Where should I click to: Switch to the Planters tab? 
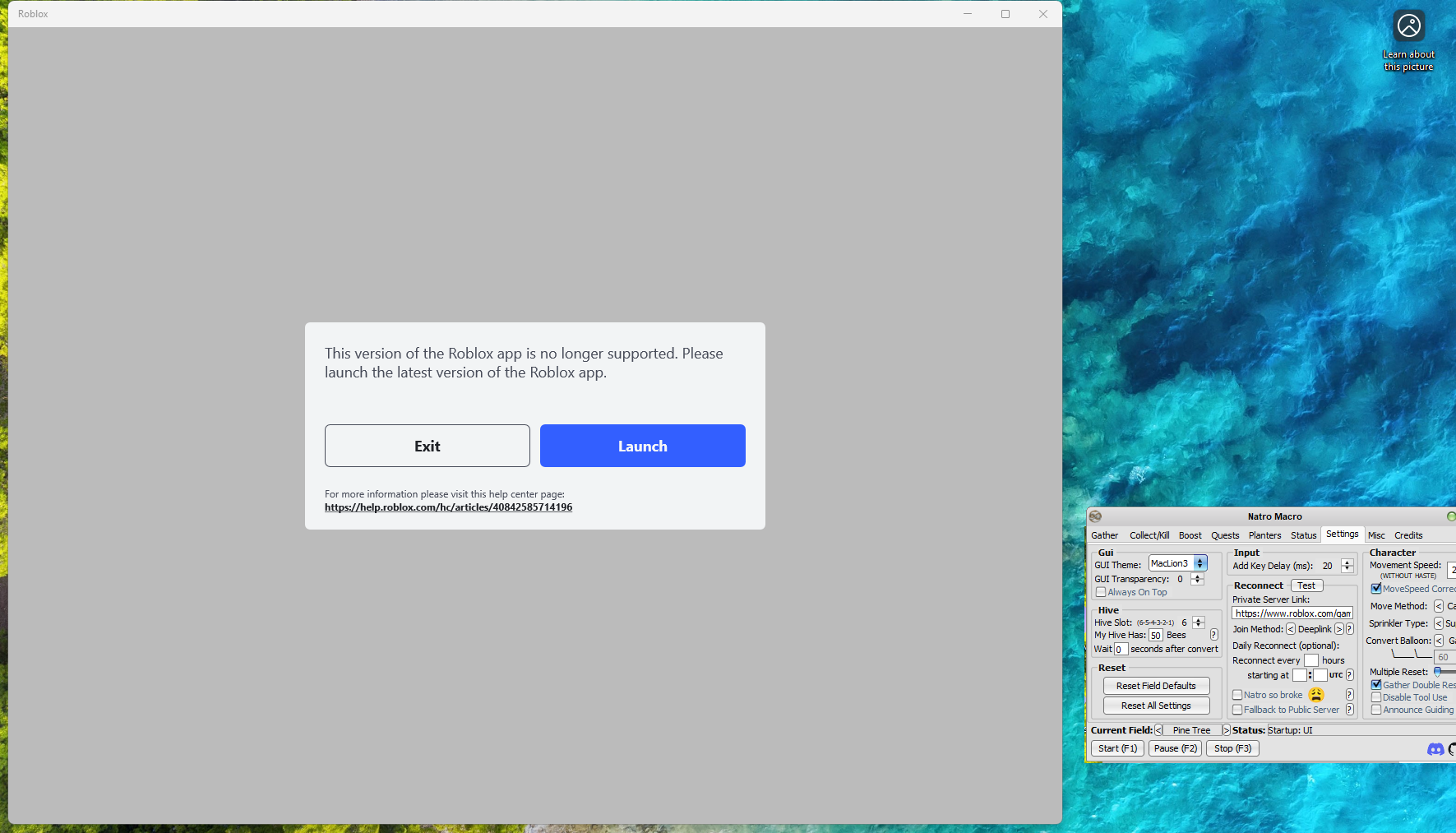1264,535
